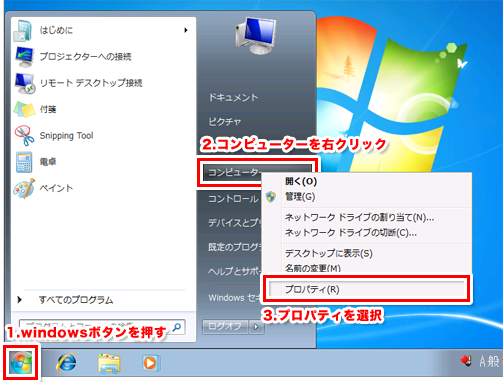
Task: Open デバイスとプリンター entry
Action: click(234, 223)
